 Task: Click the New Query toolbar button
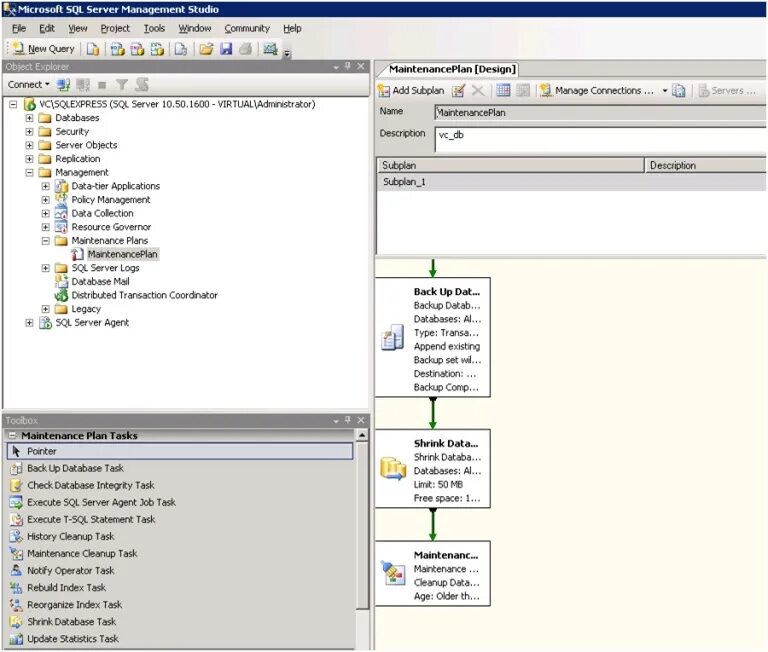coord(44,48)
